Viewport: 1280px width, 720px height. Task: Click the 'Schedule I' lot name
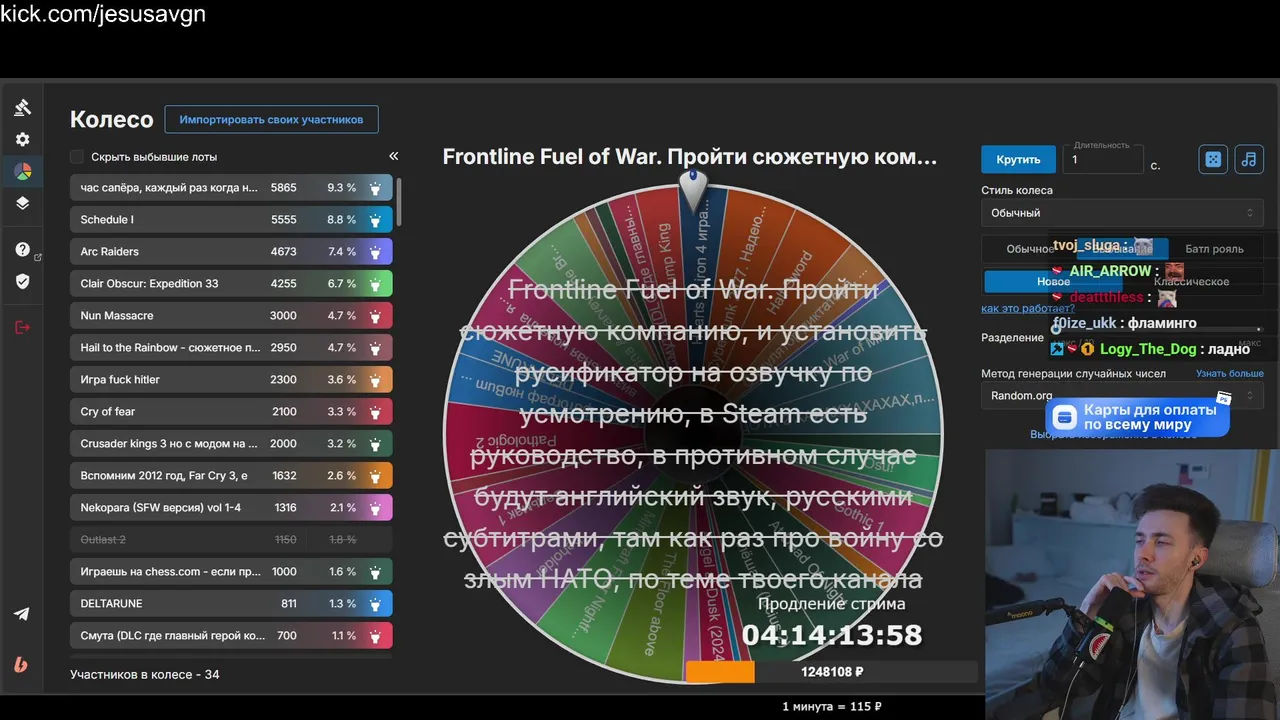(x=107, y=220)
